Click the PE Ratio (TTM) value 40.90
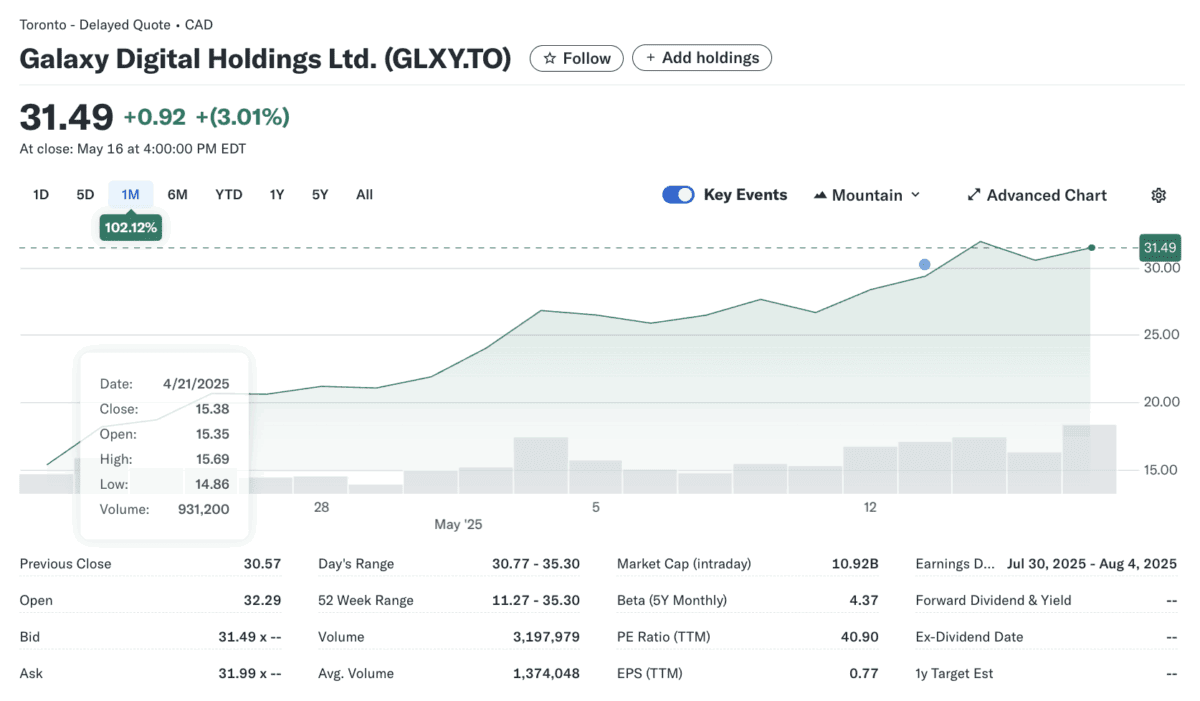 point(859,637)
